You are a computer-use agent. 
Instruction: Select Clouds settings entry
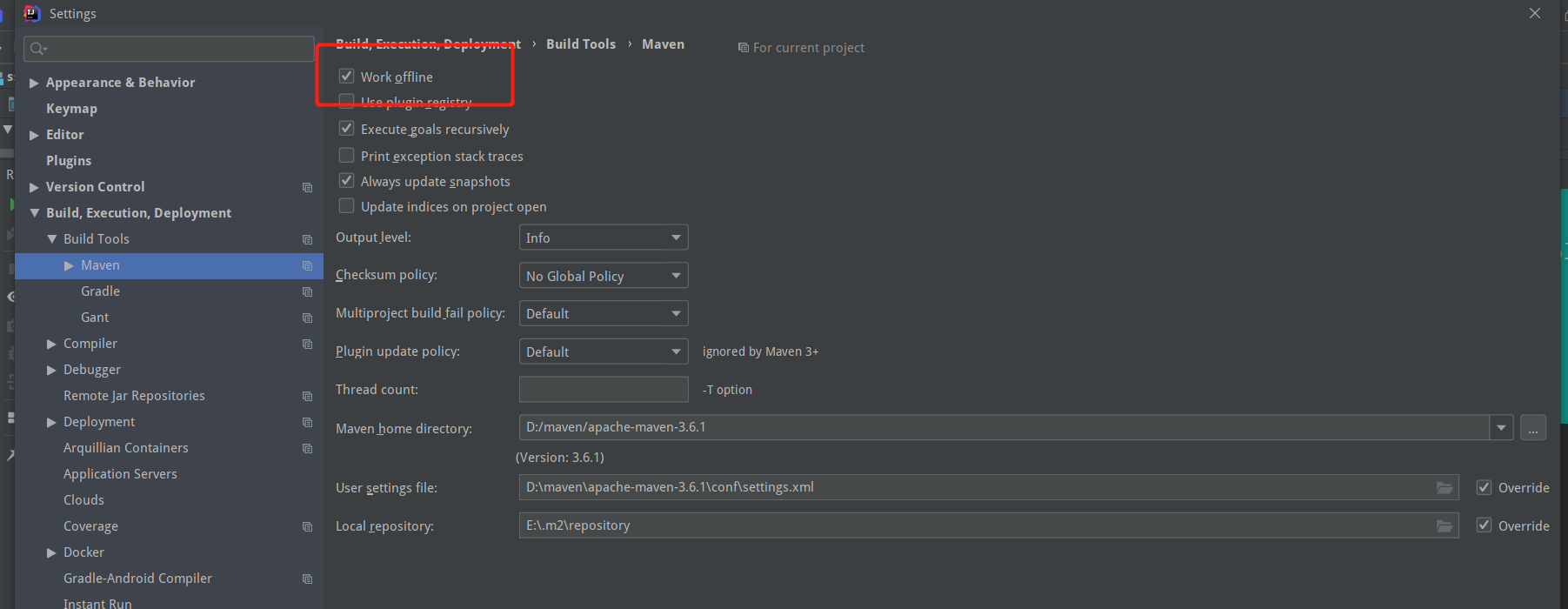click(83, 500)
